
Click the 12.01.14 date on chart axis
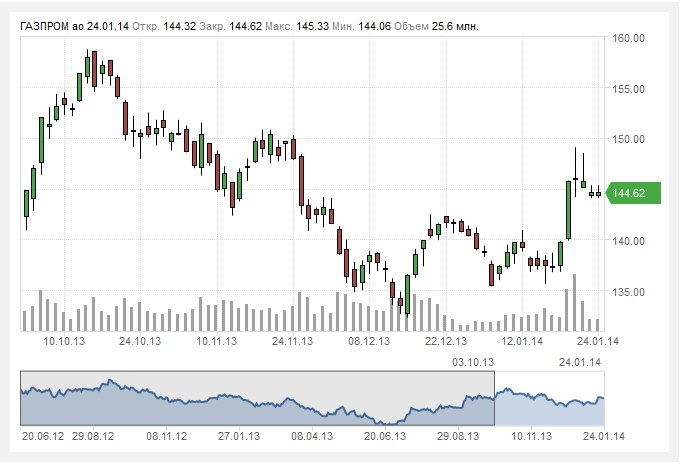[x=522, y=341]
